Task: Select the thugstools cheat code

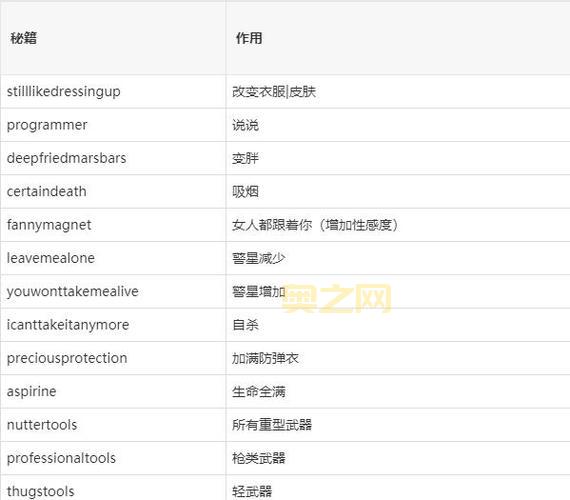Action: point(41,492)
